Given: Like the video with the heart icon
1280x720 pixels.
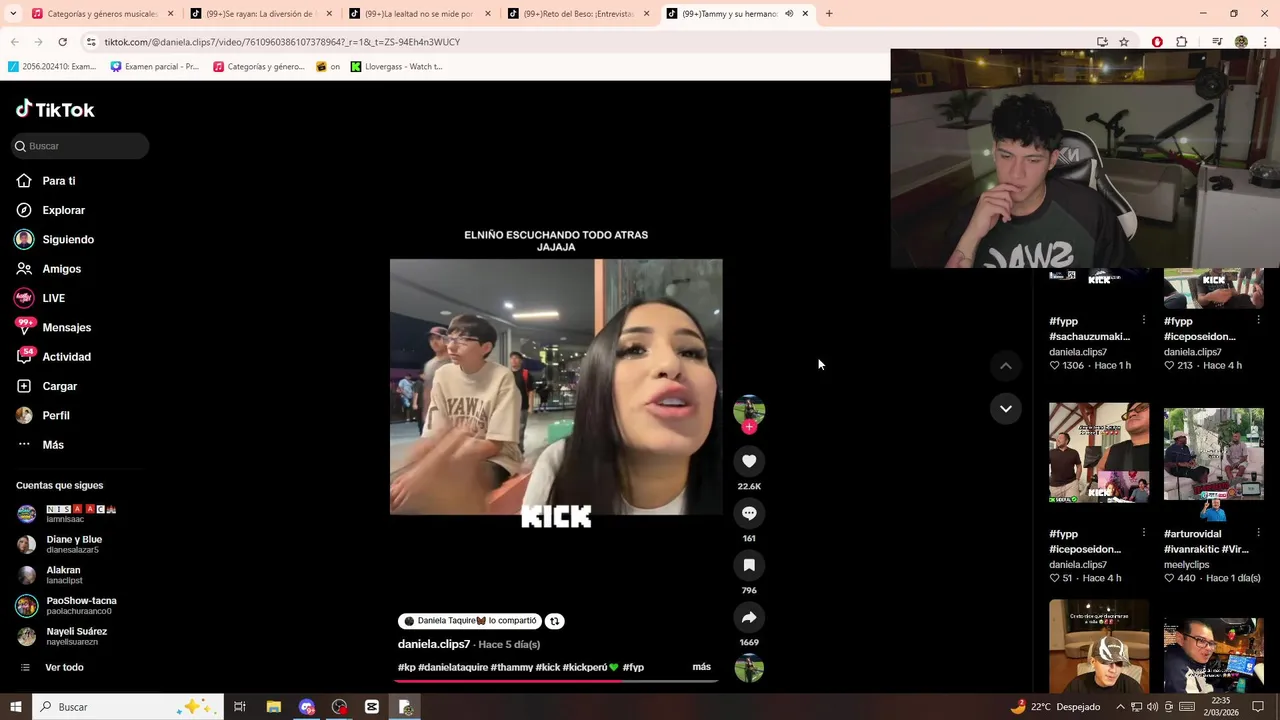Looking at the screenshot, I should [749, 461].
